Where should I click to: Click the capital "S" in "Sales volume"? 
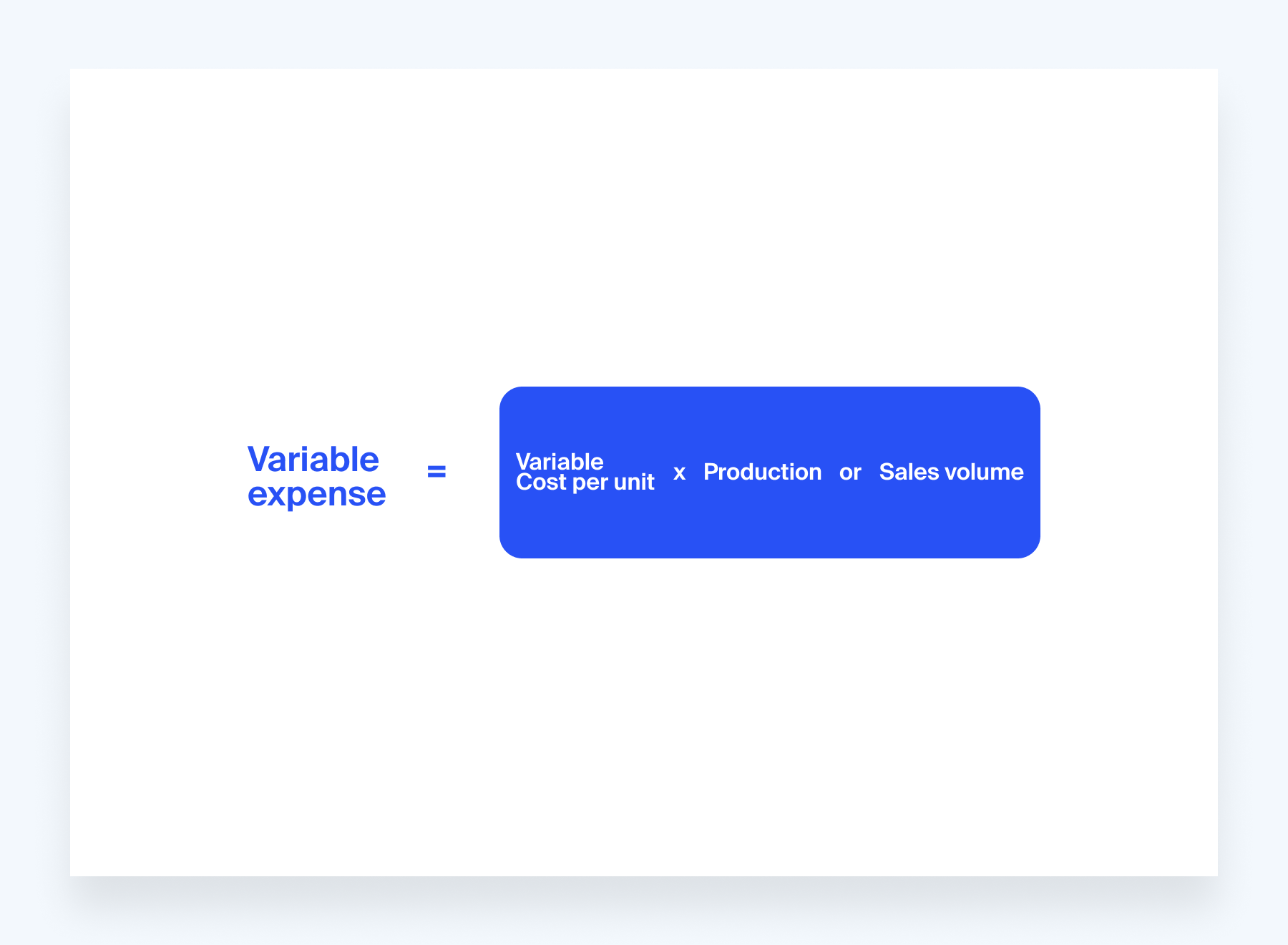click(x=887, y=472)
